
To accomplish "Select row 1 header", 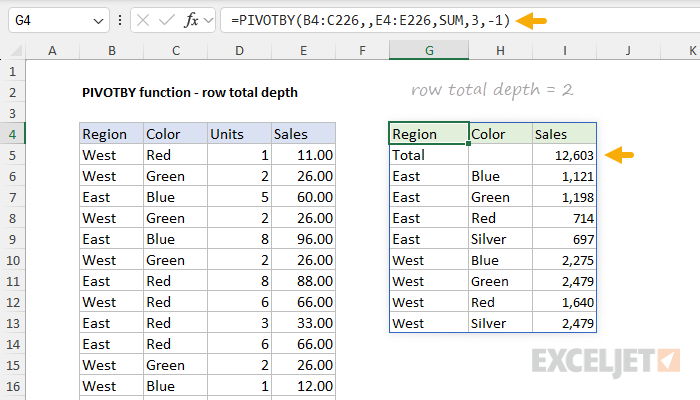I will (12, 71).
